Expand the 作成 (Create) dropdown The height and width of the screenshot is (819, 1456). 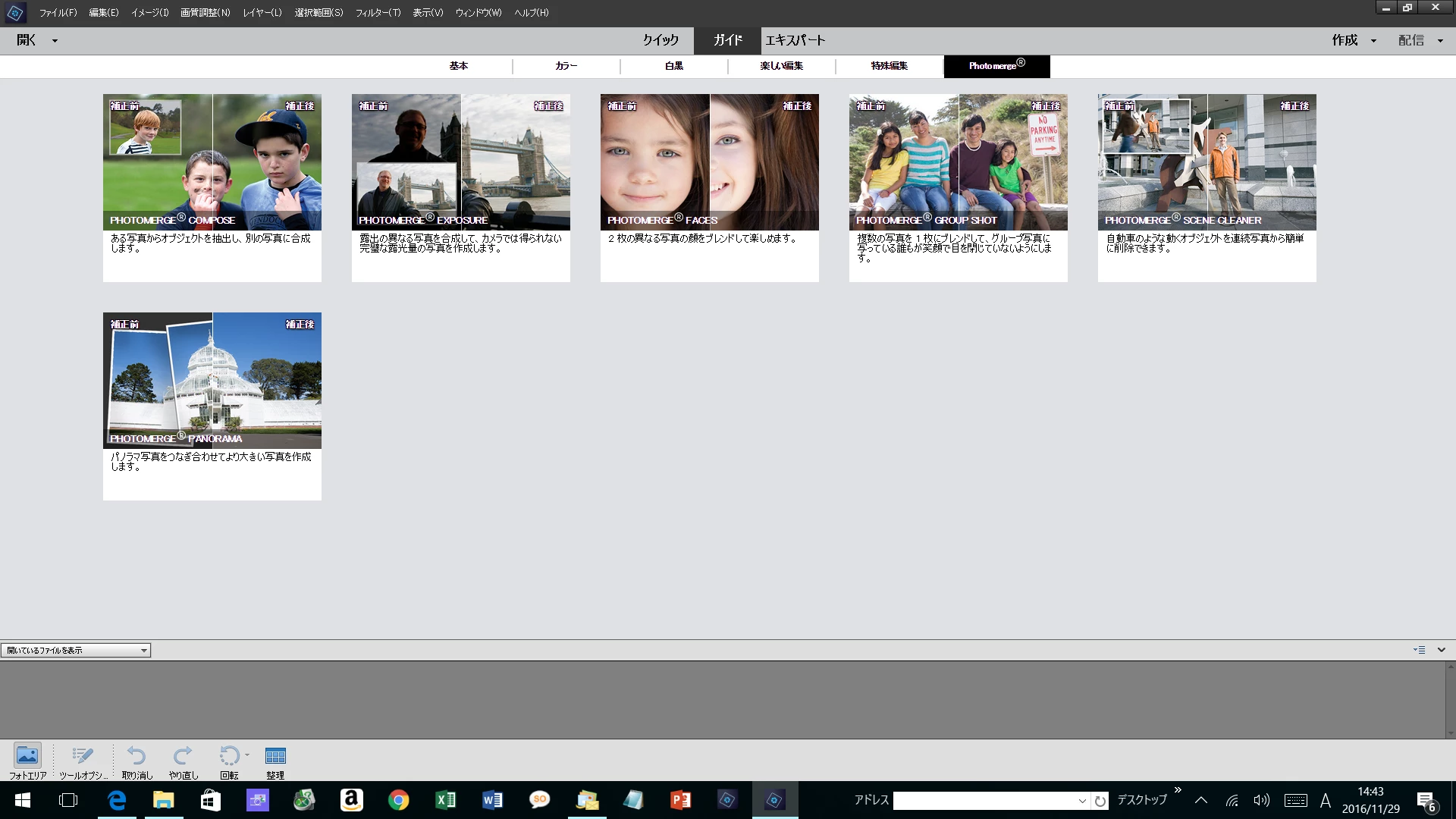click(x=1373, y=41)
